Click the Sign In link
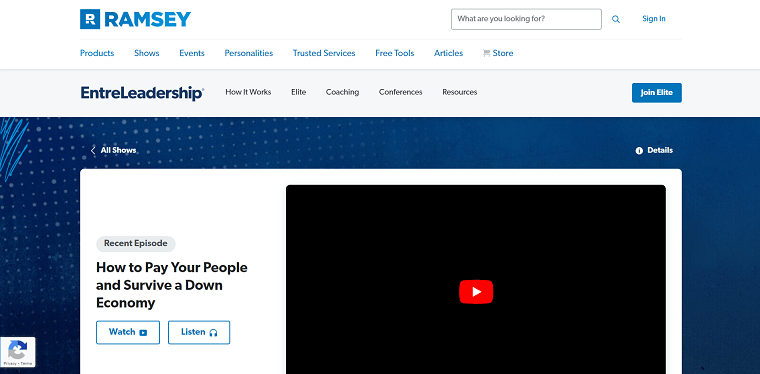This screenshot has height=374, width=760. point(653,19)
